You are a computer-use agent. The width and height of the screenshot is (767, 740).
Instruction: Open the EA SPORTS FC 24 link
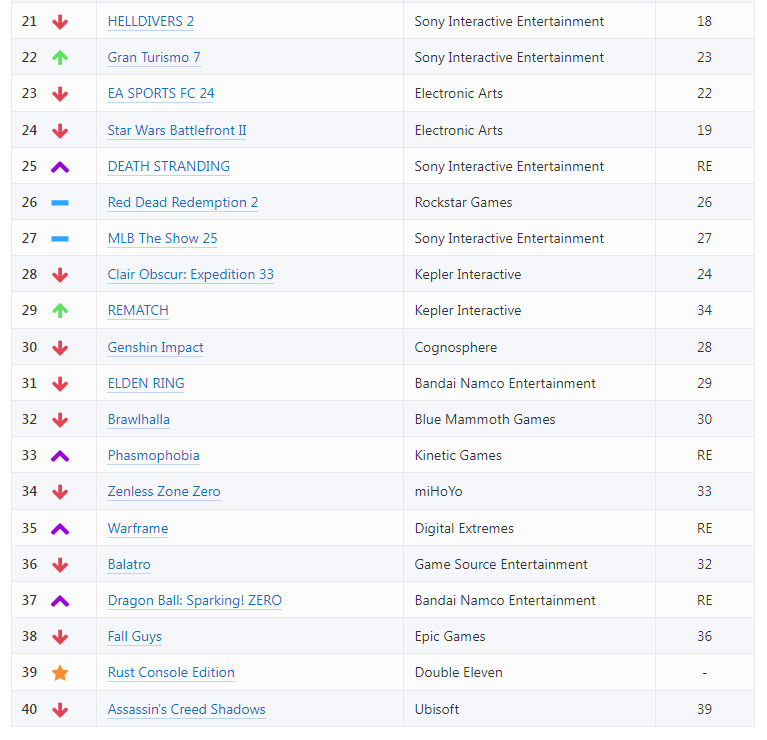[161, 93]
